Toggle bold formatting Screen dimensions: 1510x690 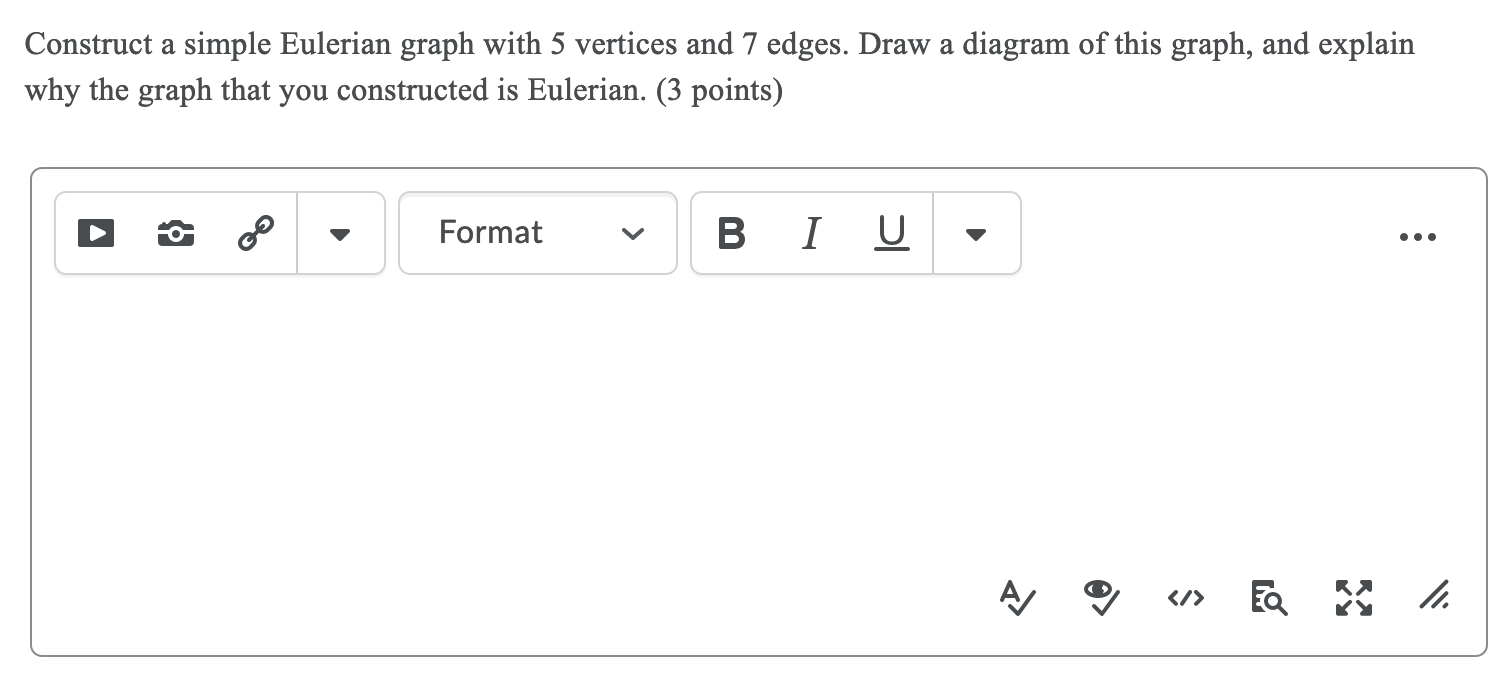[731, 233]
